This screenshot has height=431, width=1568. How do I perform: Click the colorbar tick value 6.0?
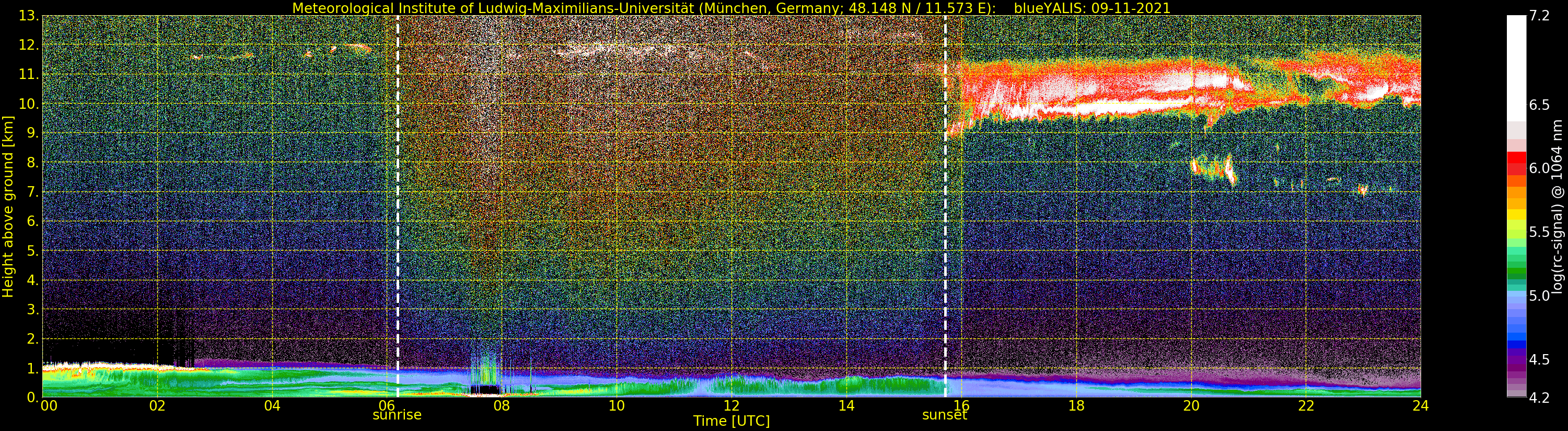(1539, 168)
